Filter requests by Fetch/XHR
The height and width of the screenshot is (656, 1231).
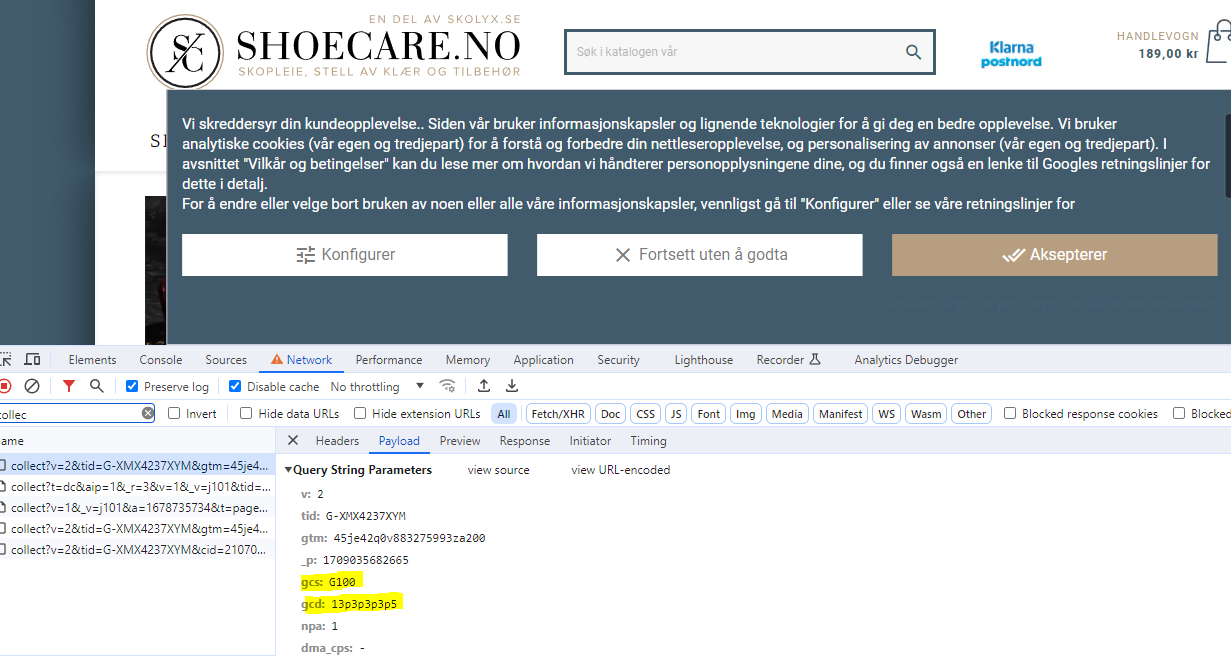(558, 414)
